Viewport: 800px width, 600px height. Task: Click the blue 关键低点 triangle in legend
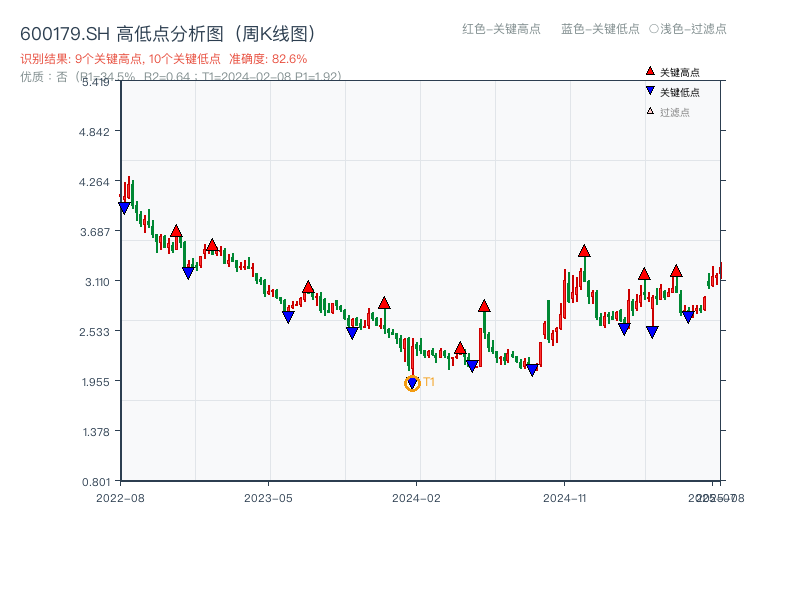(x=650, y=92)
